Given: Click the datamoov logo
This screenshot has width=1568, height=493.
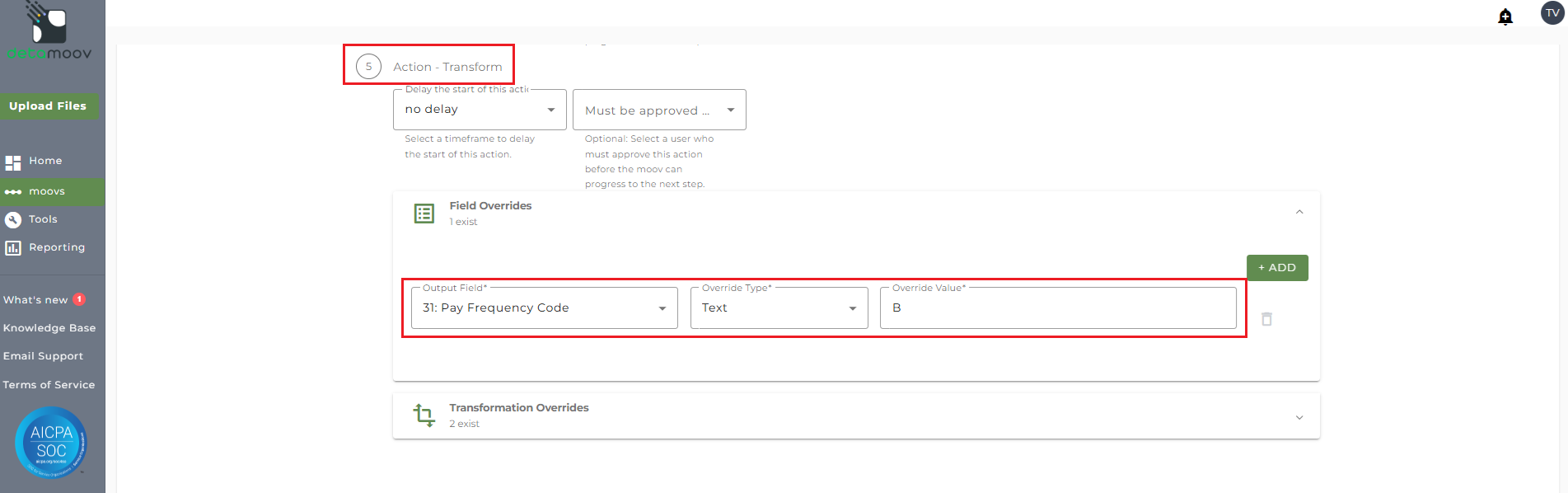Looking at the screenshot, I should [49, 33].
